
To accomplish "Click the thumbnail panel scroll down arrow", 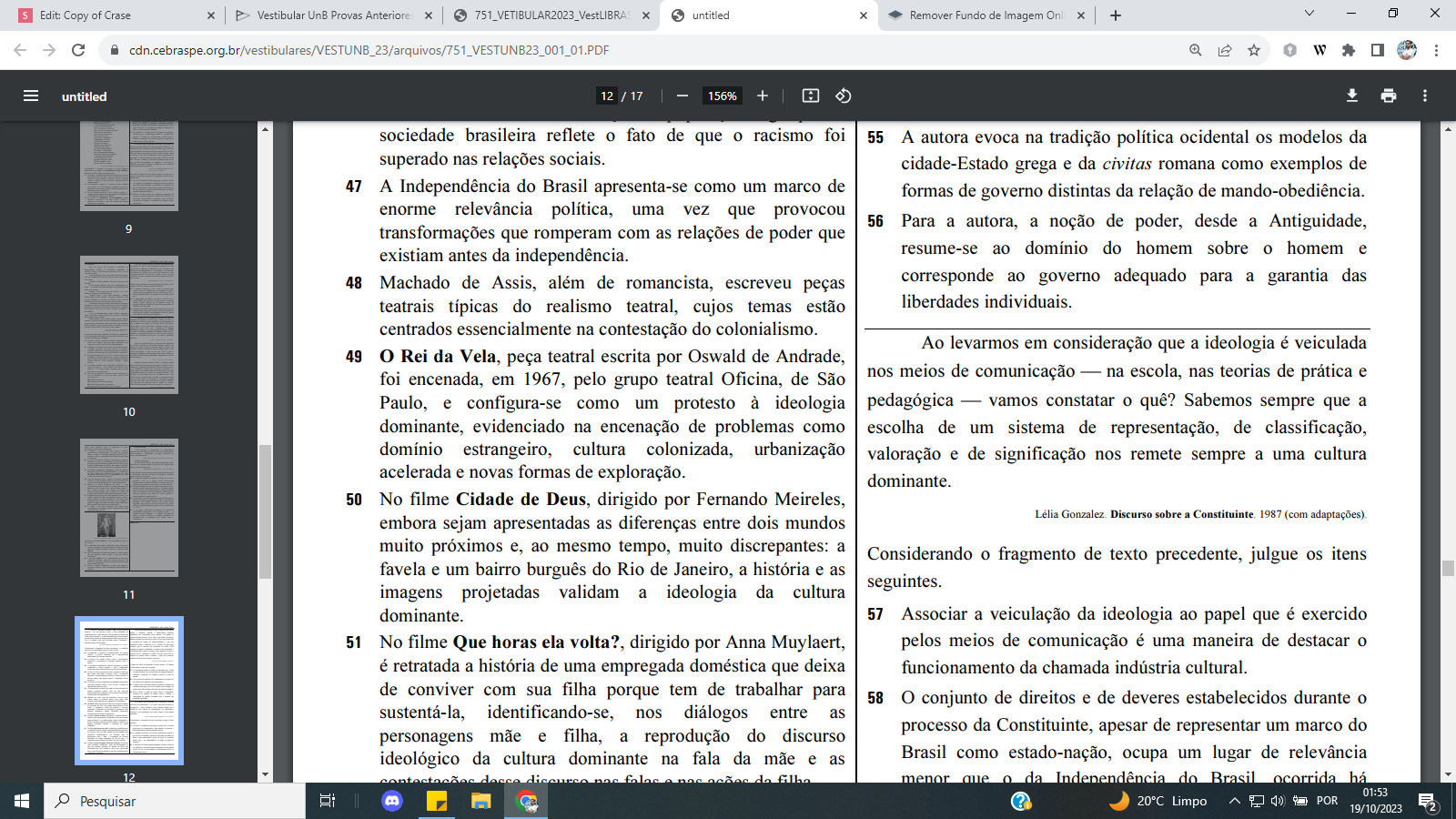I will pos(265,774).
